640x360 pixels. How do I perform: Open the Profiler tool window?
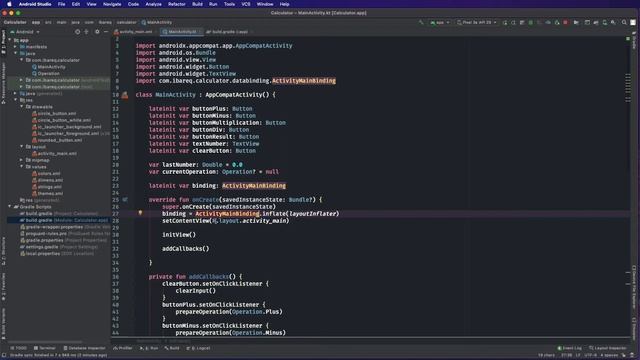(122, 348)
